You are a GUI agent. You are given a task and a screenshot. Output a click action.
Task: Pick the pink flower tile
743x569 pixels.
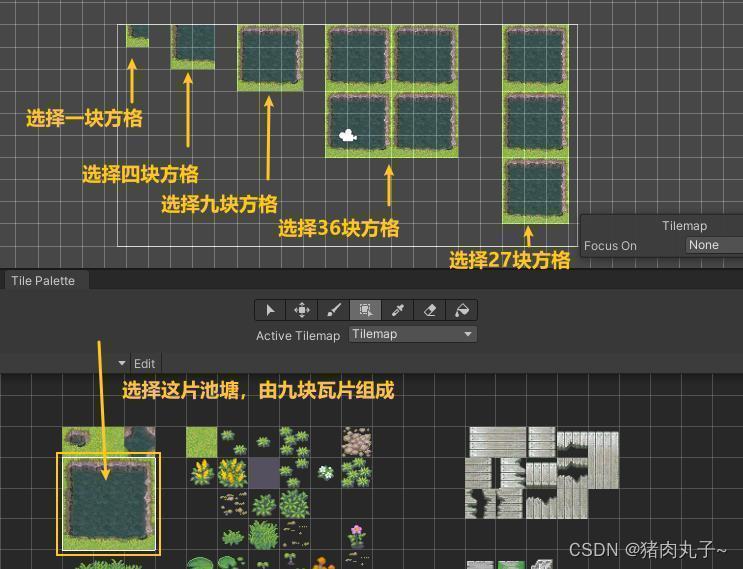357,535
